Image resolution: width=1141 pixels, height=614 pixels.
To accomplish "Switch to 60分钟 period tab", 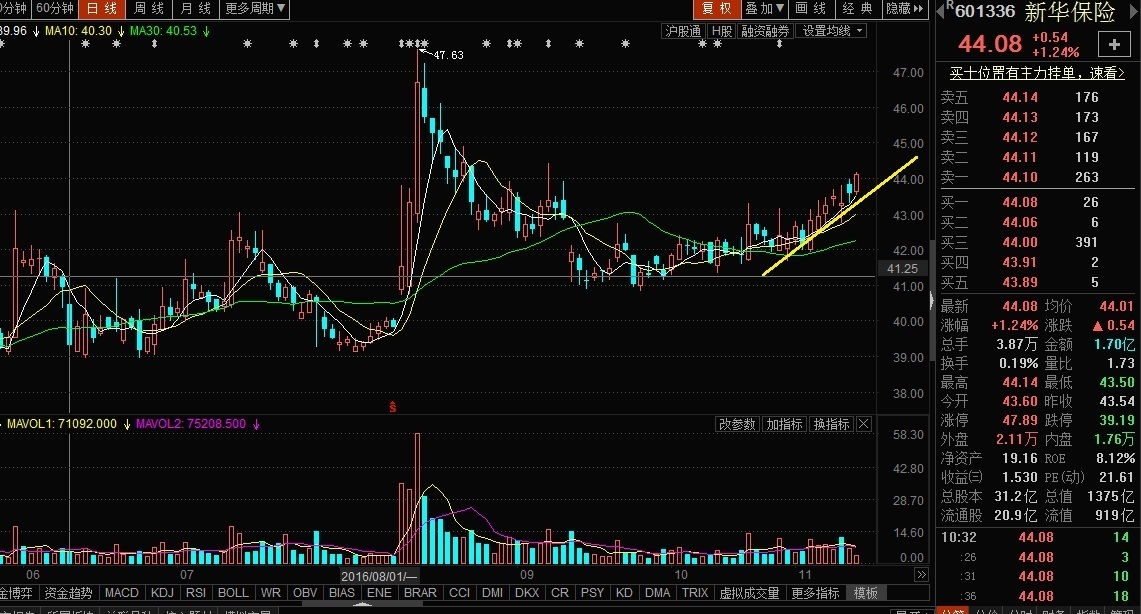I will (x=55, y=9).
